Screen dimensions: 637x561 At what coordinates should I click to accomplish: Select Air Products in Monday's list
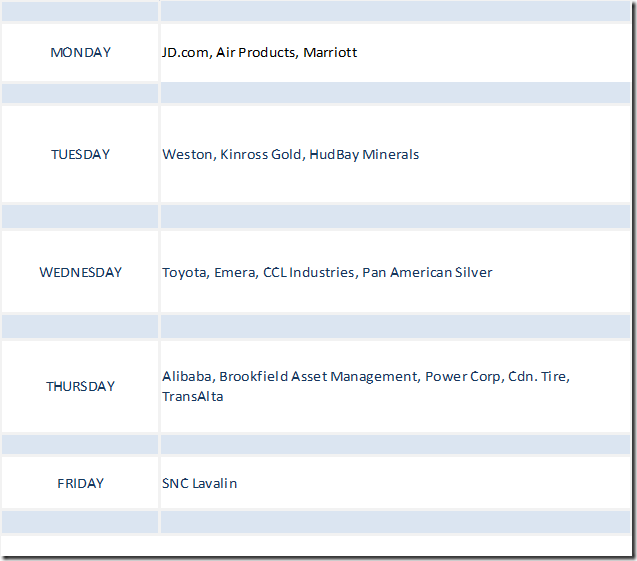point(256,52)
